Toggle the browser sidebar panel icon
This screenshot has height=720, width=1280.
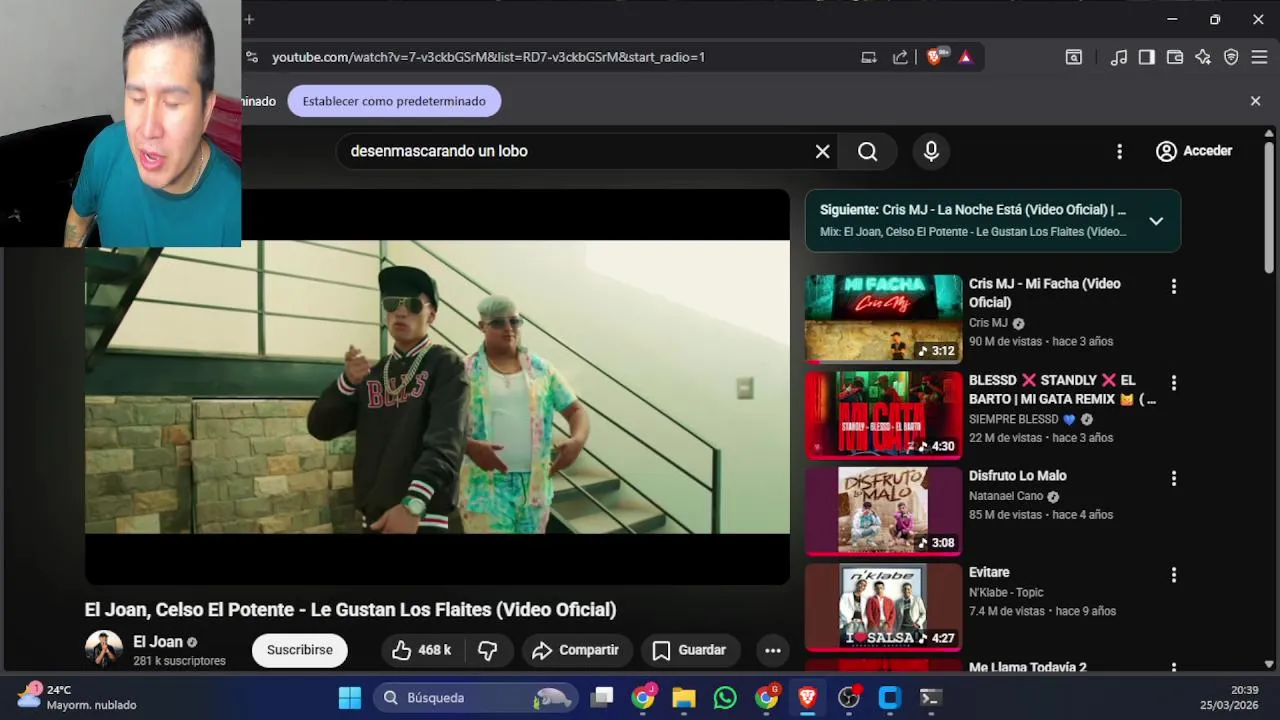tap(1147, 57)
